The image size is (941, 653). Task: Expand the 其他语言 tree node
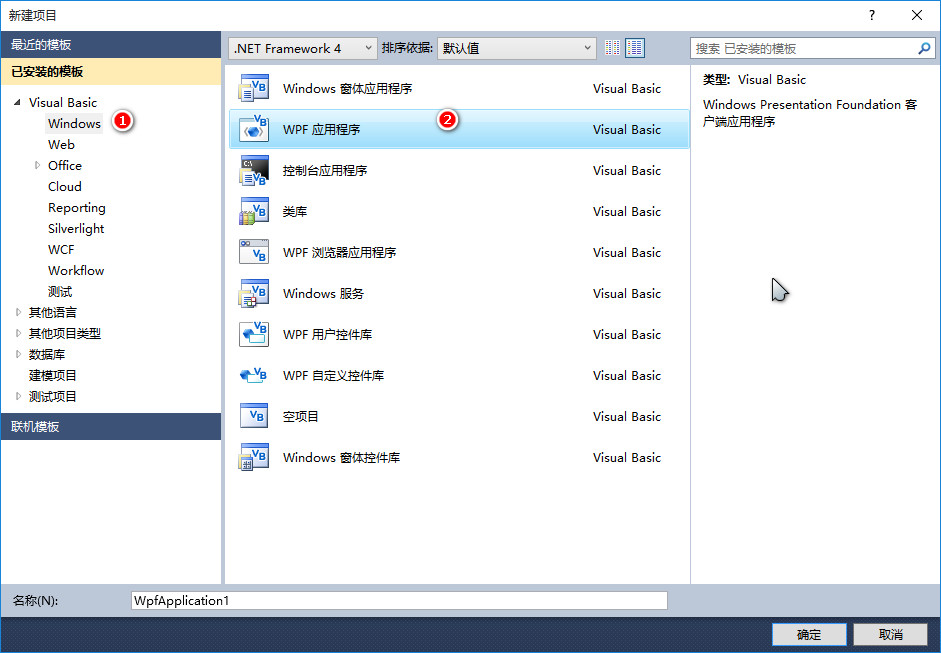pos(18,312)
